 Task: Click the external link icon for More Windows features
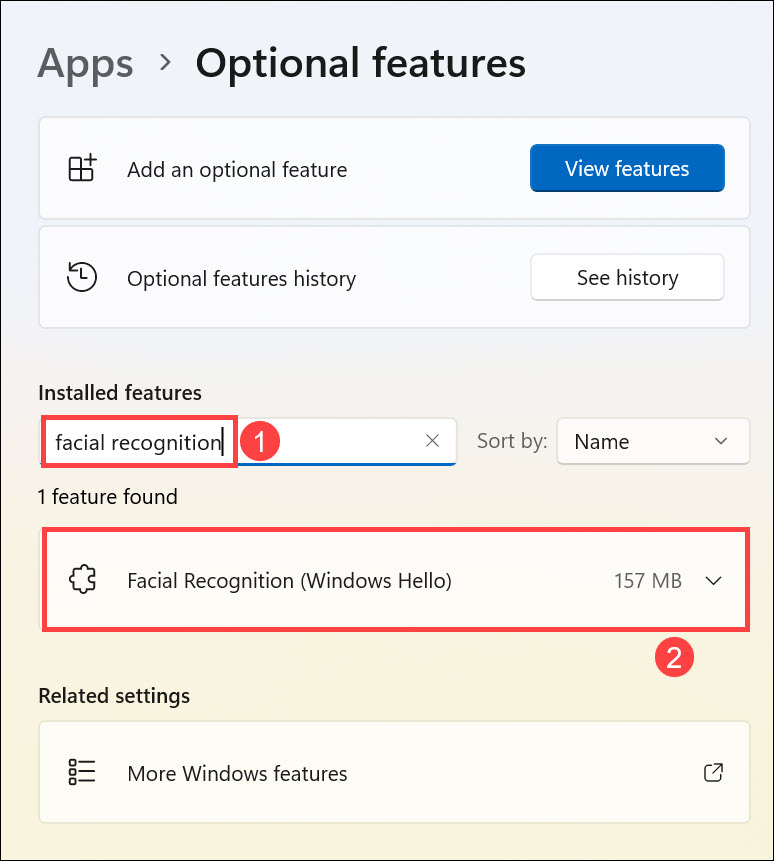(713, 773)
